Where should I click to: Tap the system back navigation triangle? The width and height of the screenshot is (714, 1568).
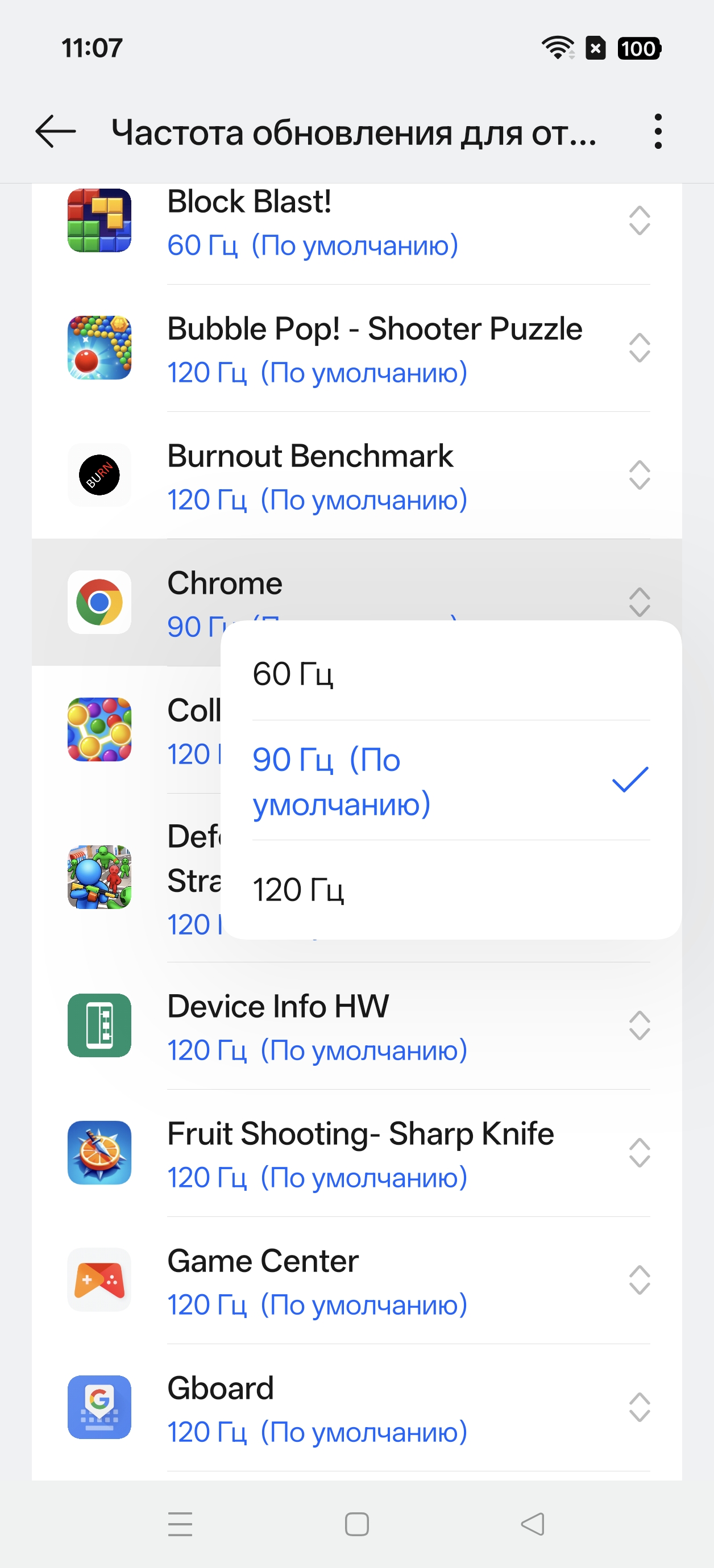(533, 1524)
